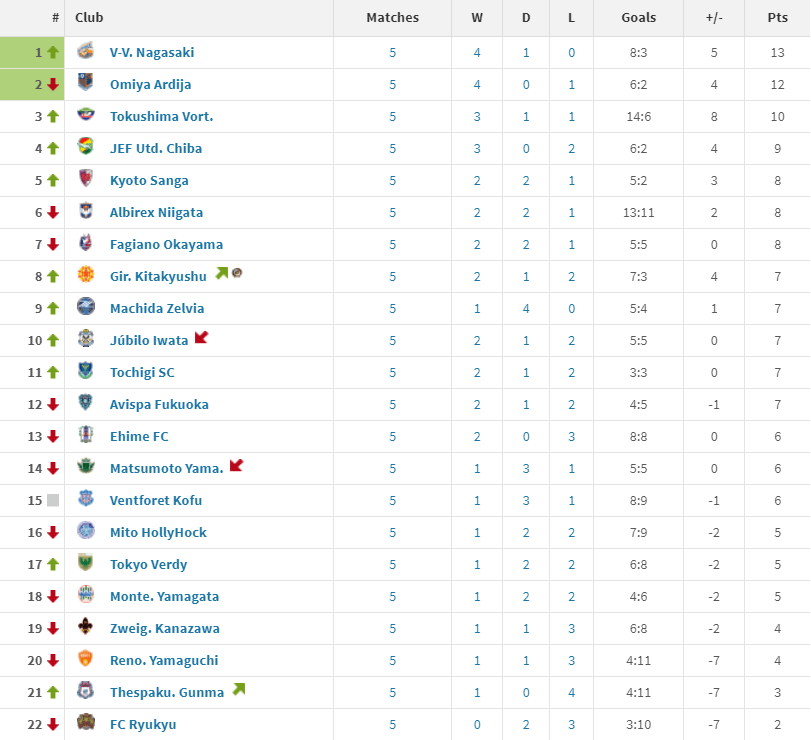Click the Tokushima Vort. team logo
Viewport: 811px width, 740px height.
coord(86,116)
